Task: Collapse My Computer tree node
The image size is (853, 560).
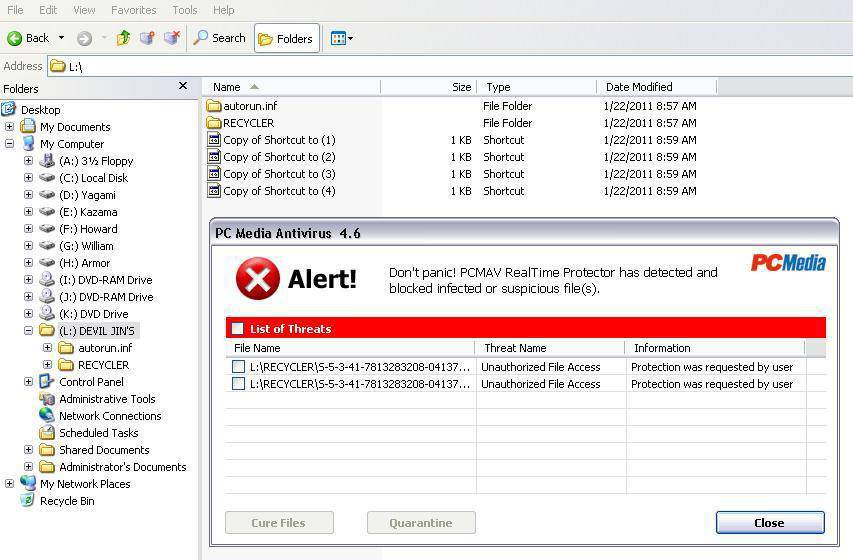Action: 9,144
